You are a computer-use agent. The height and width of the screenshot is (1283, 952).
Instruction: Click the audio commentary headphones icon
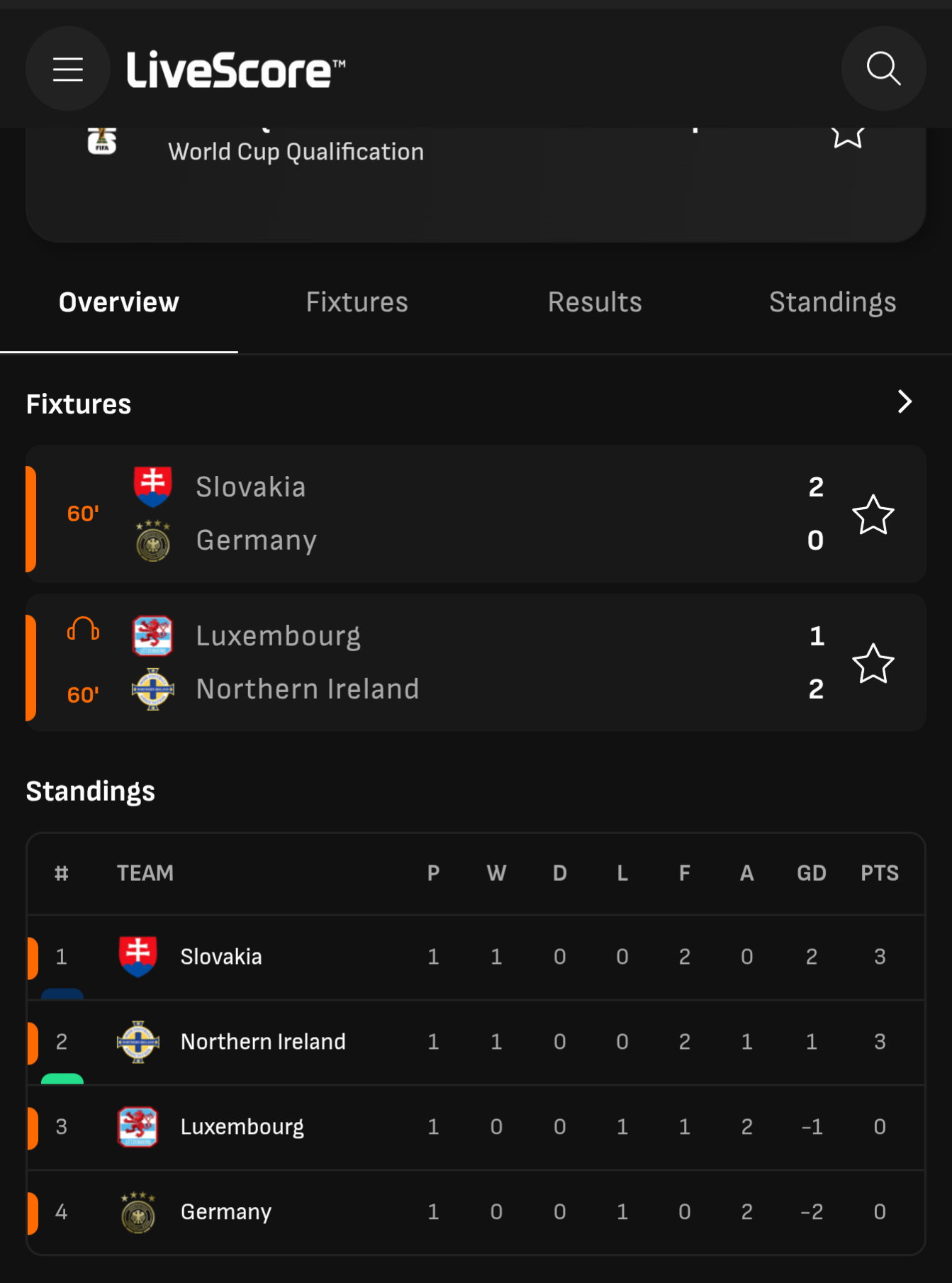pyautogui.click(x=83, y=629)
